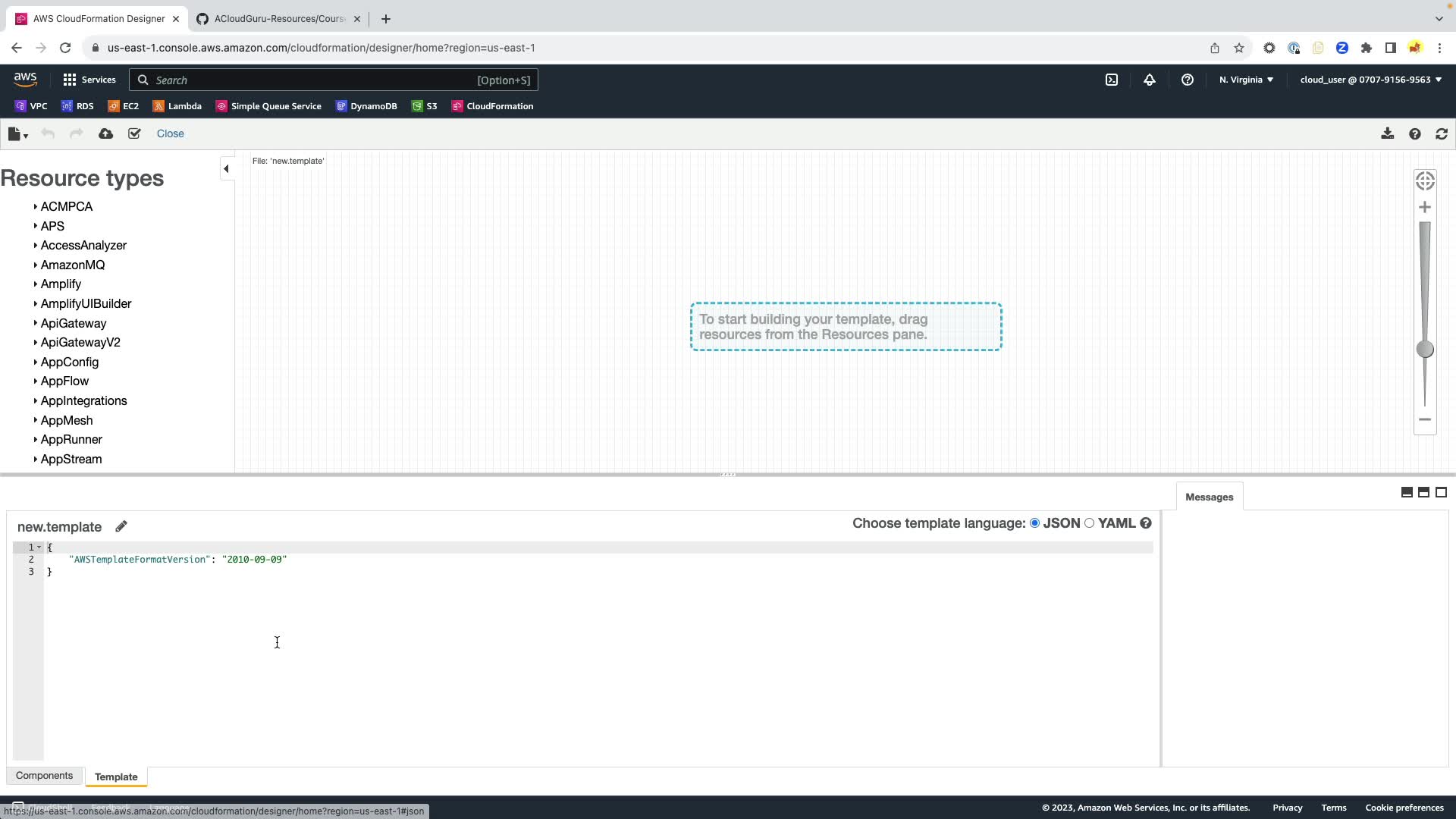This screenshot has height=819, width=1456.
Task: Click the Validate template checkmark icon
Action: (134, 133)
